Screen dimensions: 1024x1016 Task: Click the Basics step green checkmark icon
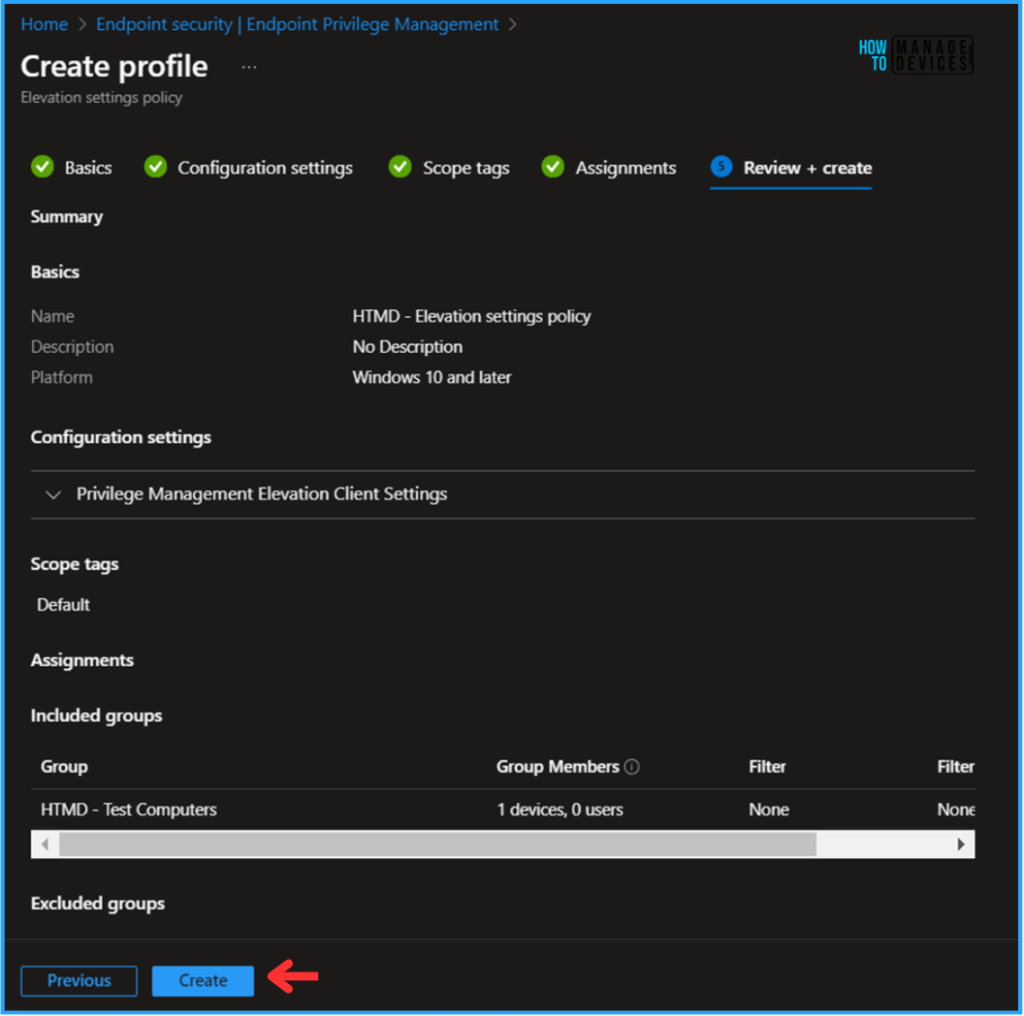point(42,167)
